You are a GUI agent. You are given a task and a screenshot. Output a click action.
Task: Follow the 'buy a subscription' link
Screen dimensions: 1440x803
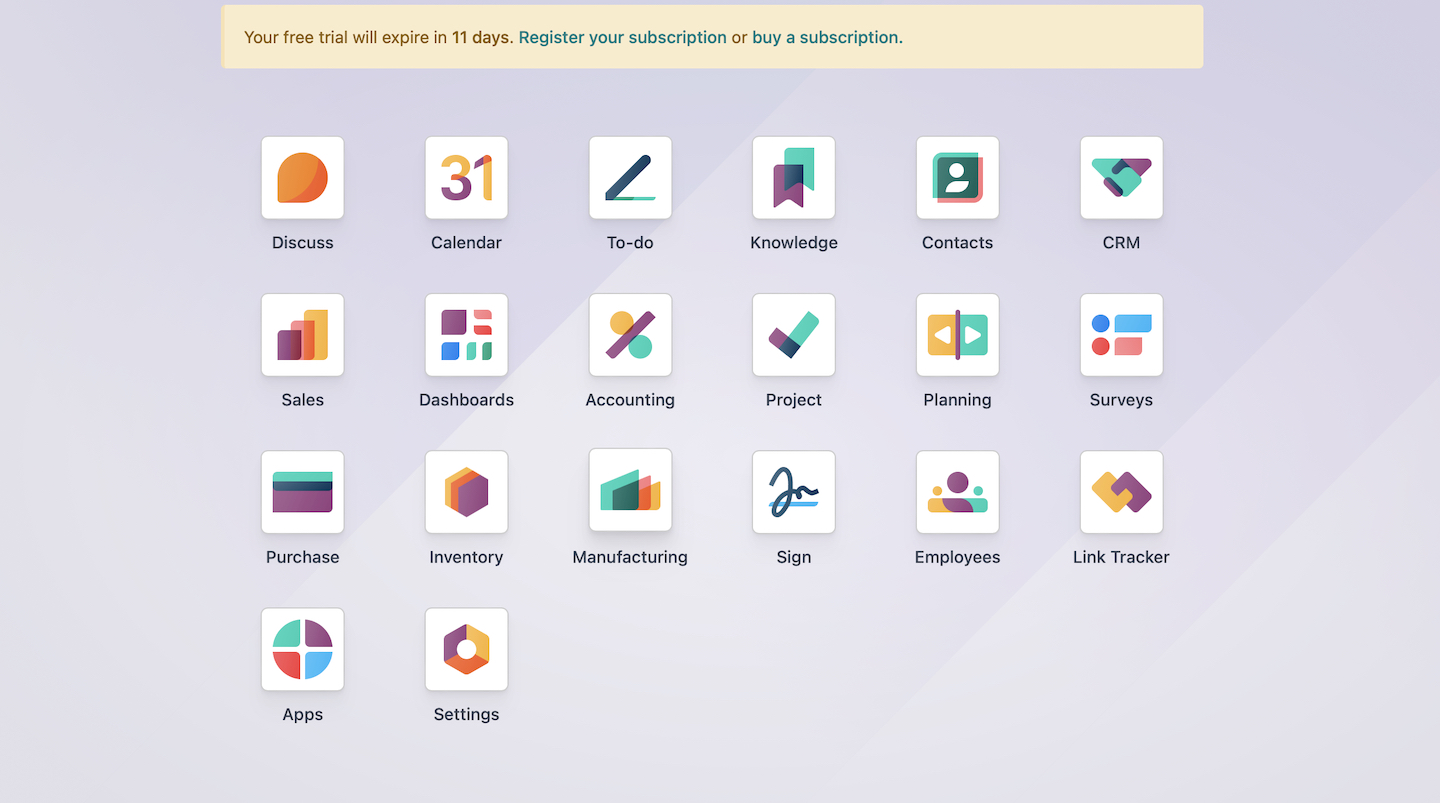[825, 38]
